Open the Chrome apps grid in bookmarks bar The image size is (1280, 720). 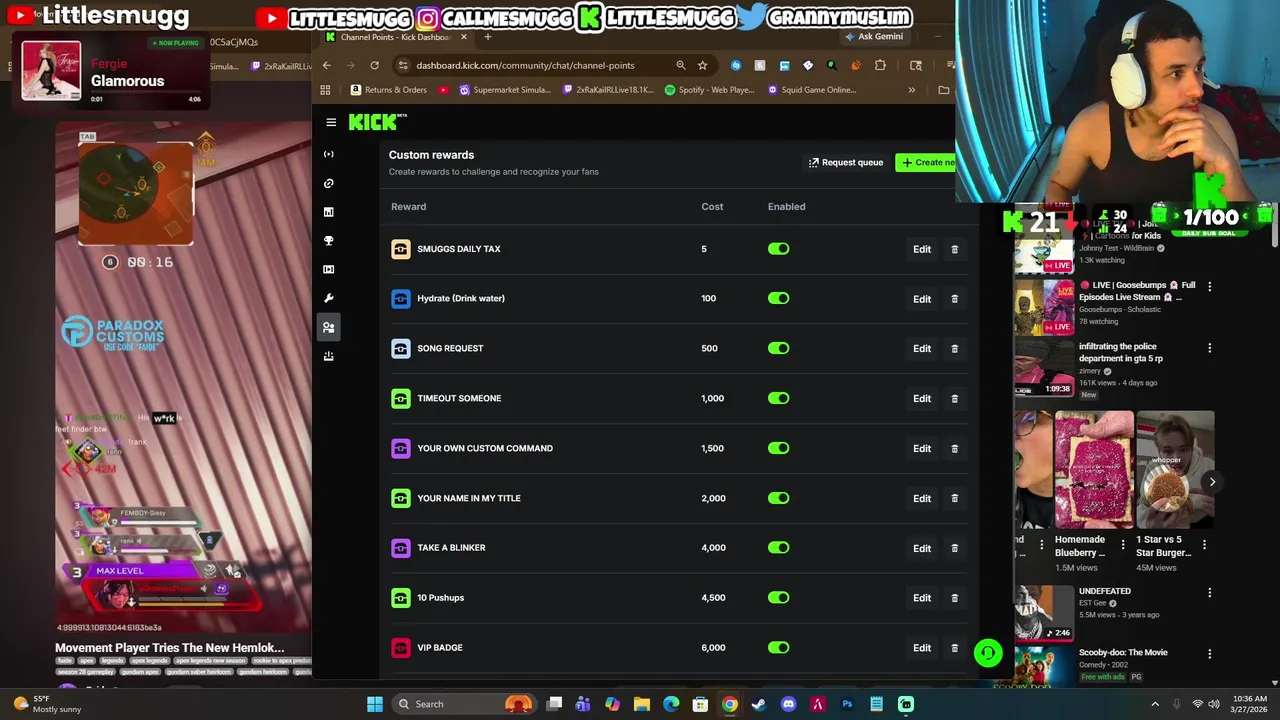[325, 90]
